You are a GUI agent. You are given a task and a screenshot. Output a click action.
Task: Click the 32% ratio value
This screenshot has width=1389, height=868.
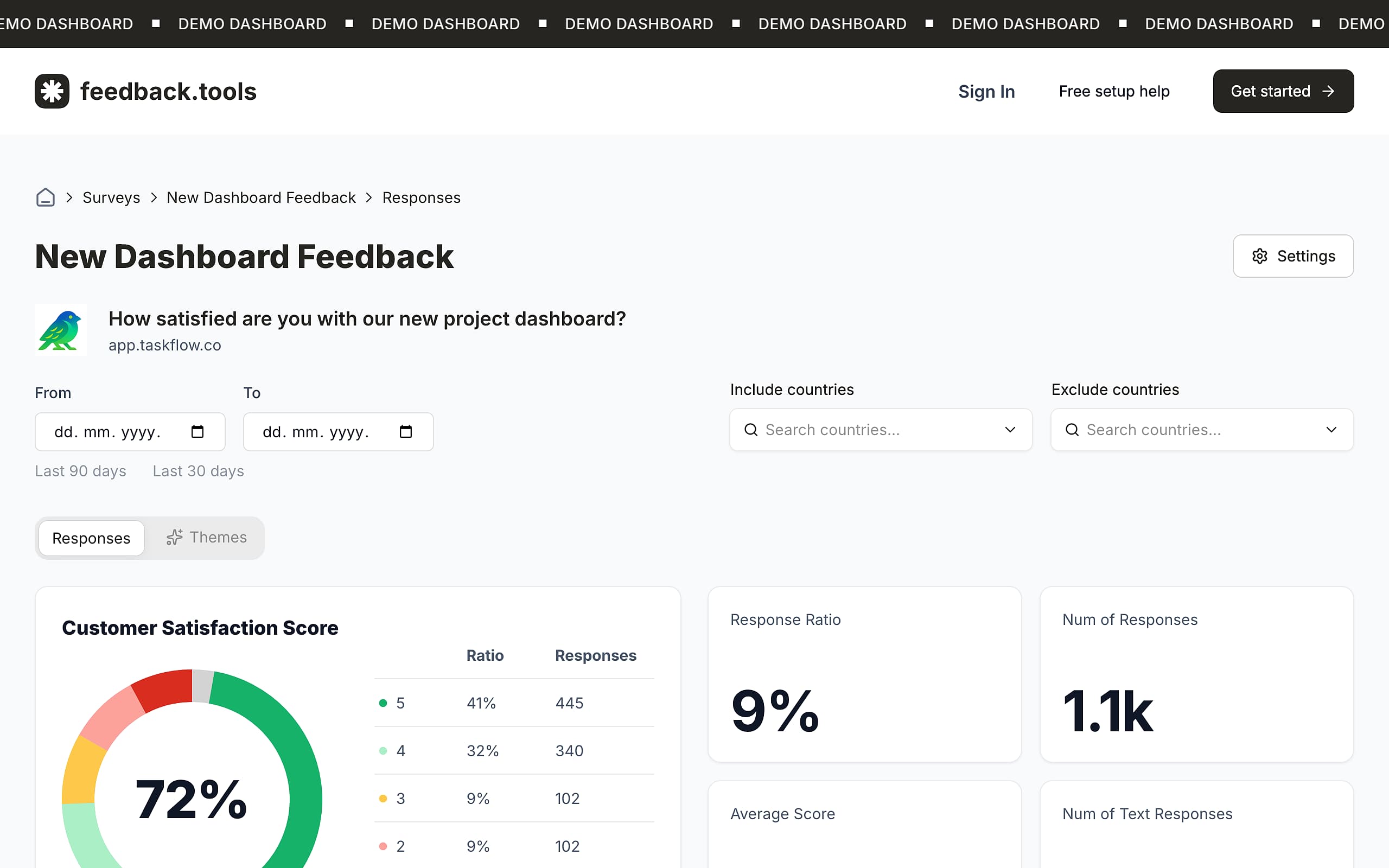coord(482,751)
